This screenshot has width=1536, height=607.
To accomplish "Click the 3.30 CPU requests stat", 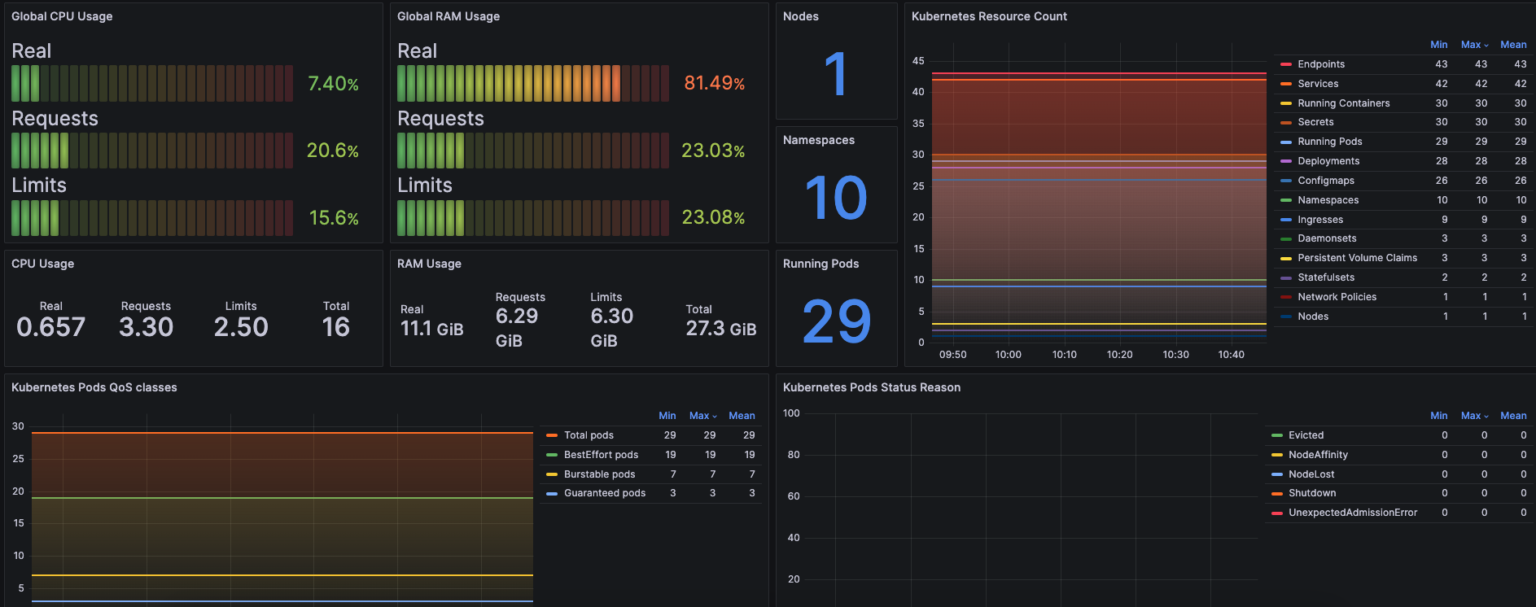I will click(x=146, y=327).
